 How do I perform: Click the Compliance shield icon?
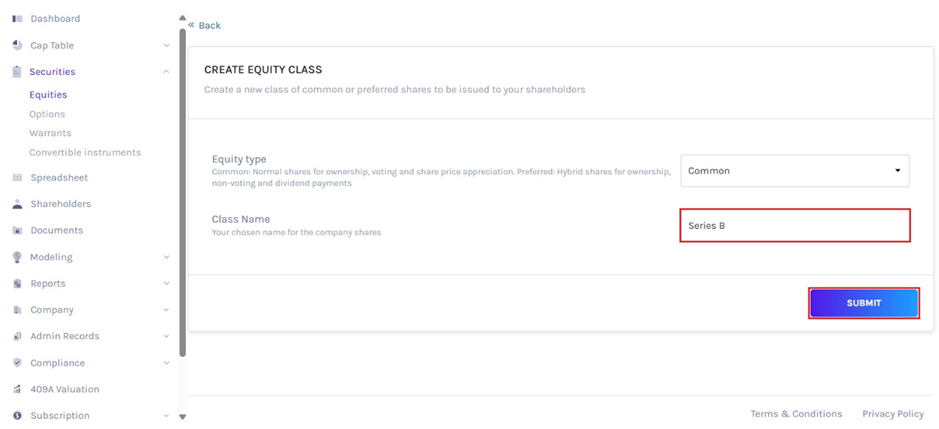(17, 363)
